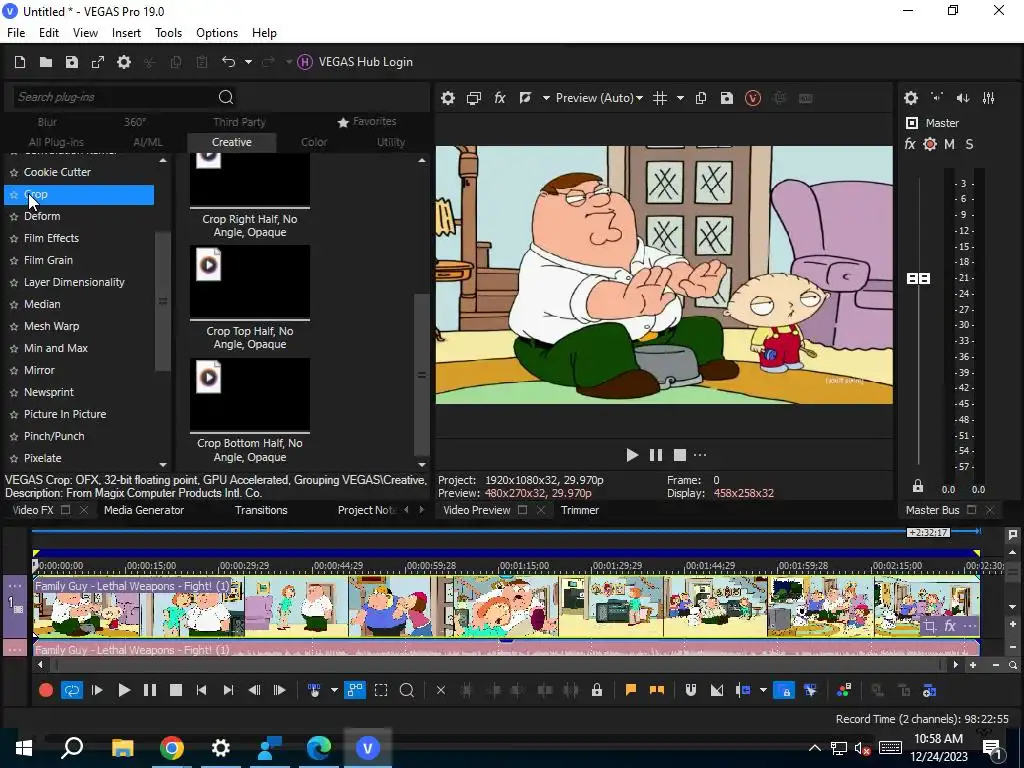1024x768 pixels.
Task: Toggle lock event padlock icon
Action: 597,690
